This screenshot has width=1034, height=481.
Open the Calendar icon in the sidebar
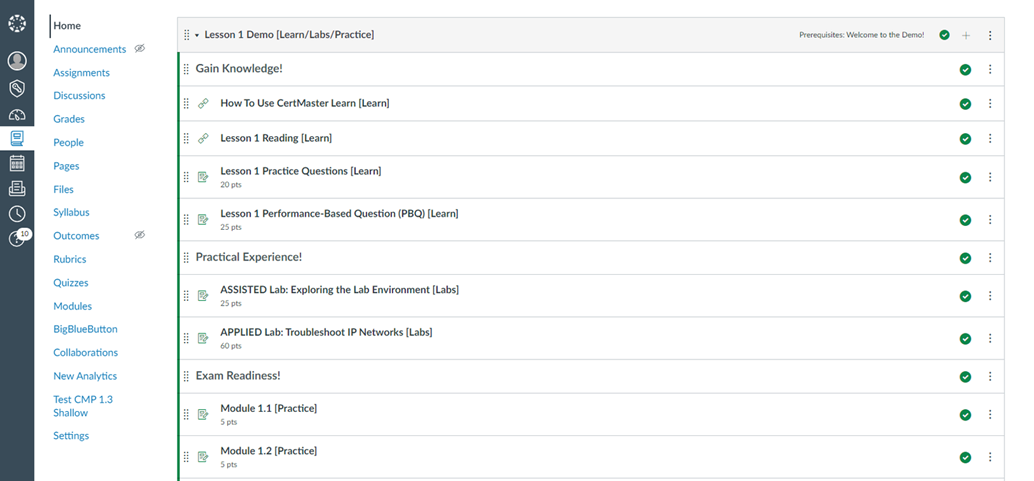pyautogui.click(x=16, y=163)
